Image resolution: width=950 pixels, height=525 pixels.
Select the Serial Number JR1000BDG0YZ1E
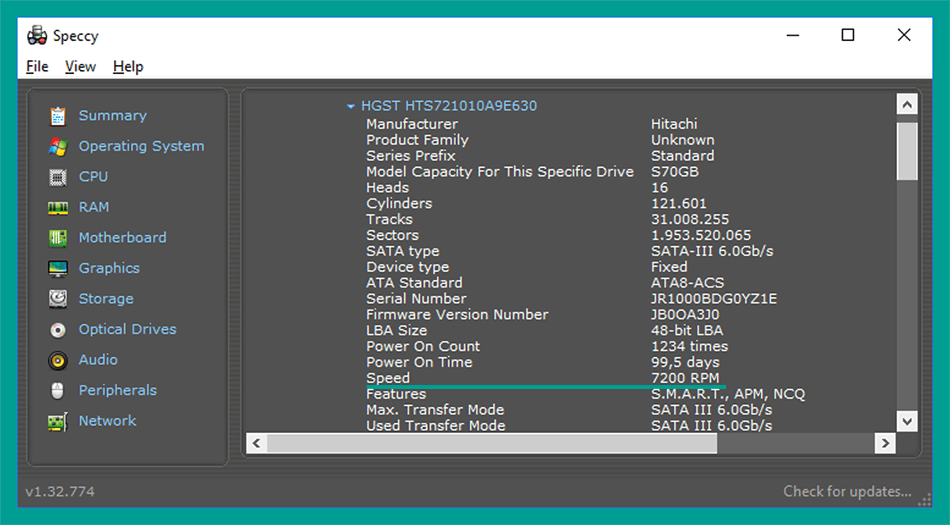pos(714,299)
